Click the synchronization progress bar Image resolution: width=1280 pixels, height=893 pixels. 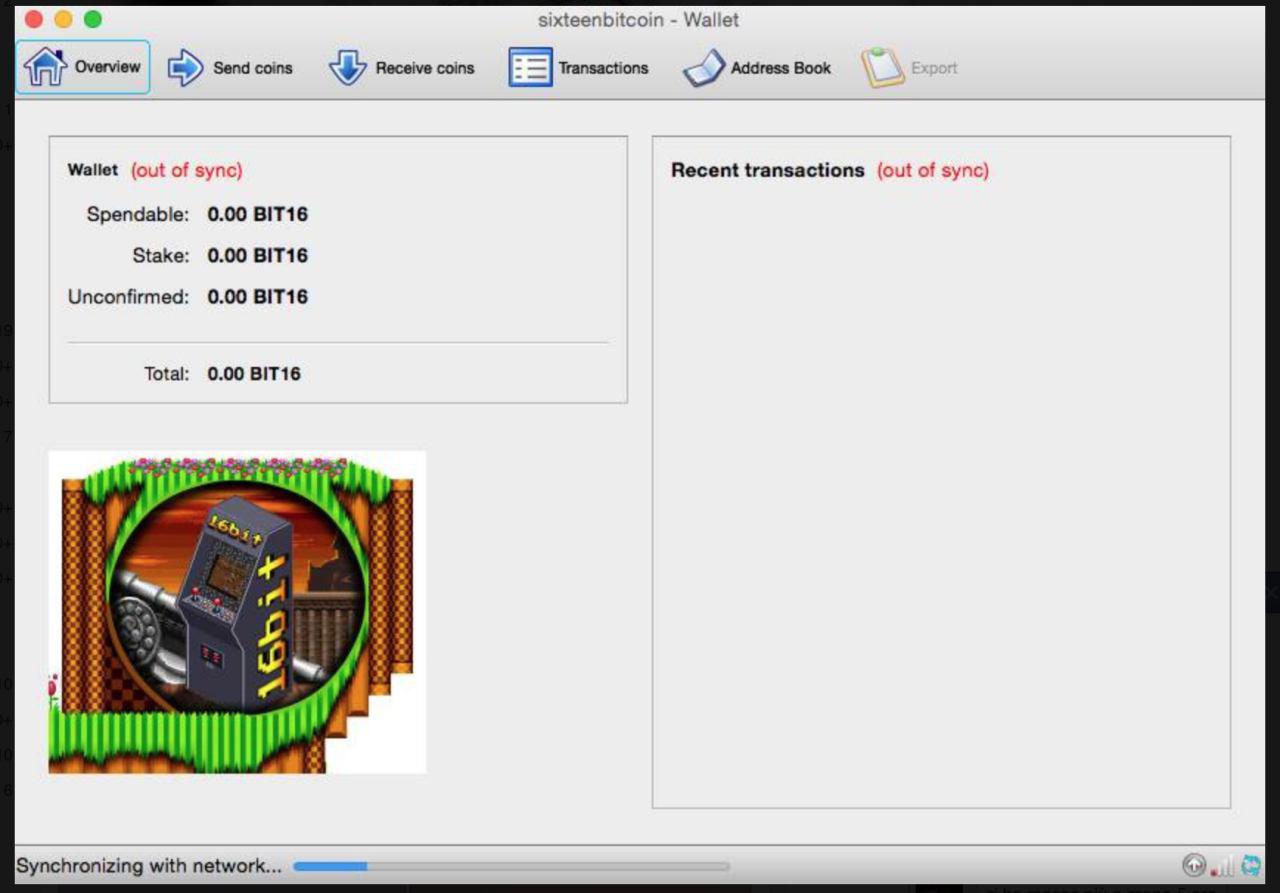pos(511,866)
